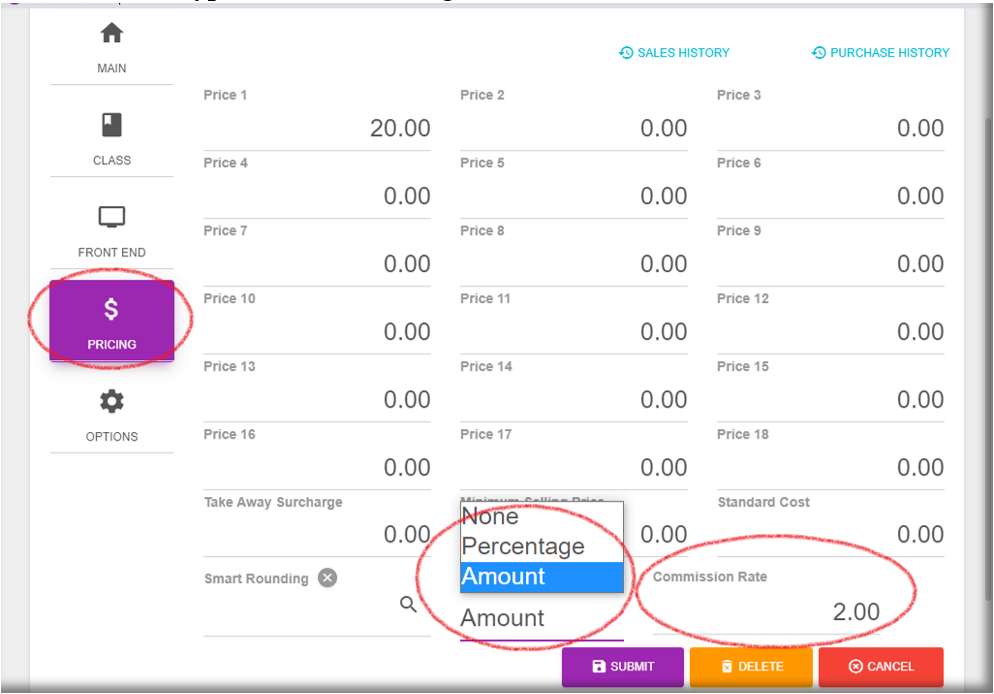The width and height of the screenshot is (994, 694).
Task: Select Percentage in the dropdown list
Action: [x=541, y=547]
